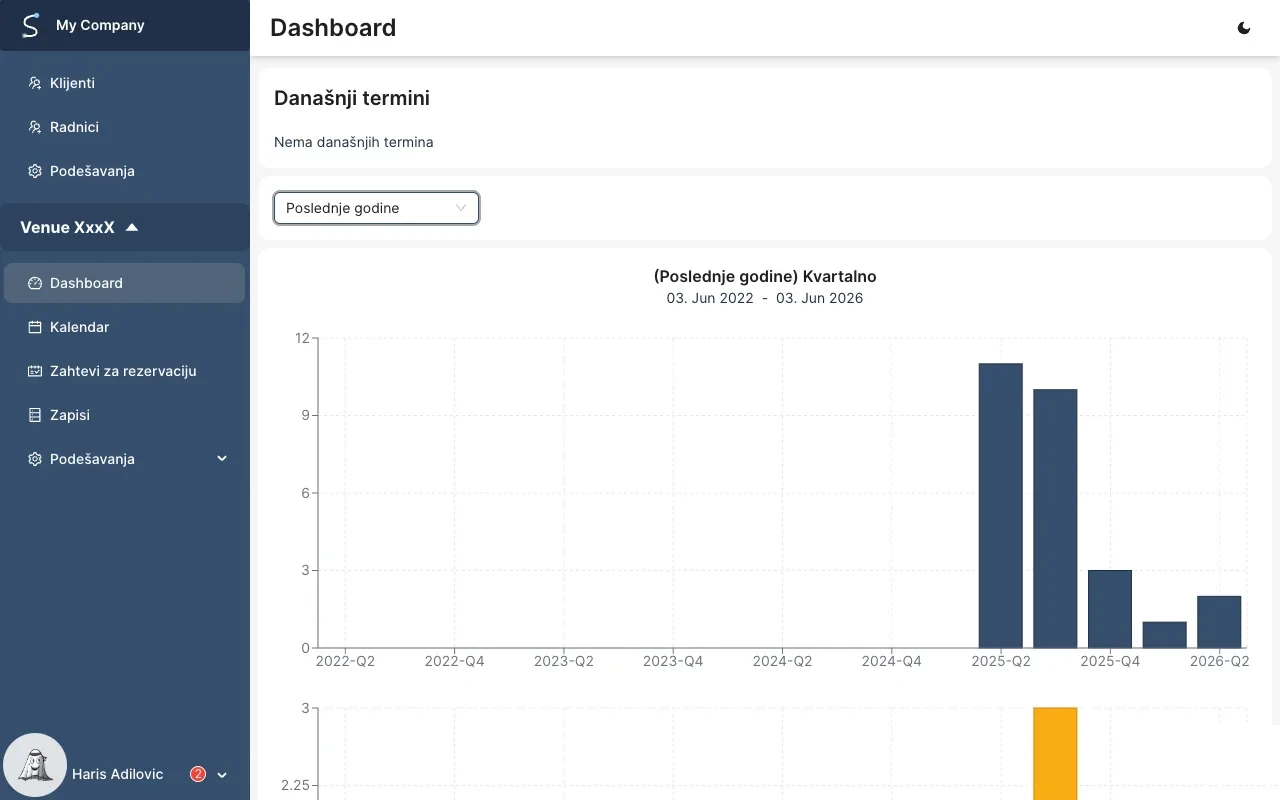Click the Klijenti users icon
This screenshot has width=1280, height=800.
(x=35, y=83)
